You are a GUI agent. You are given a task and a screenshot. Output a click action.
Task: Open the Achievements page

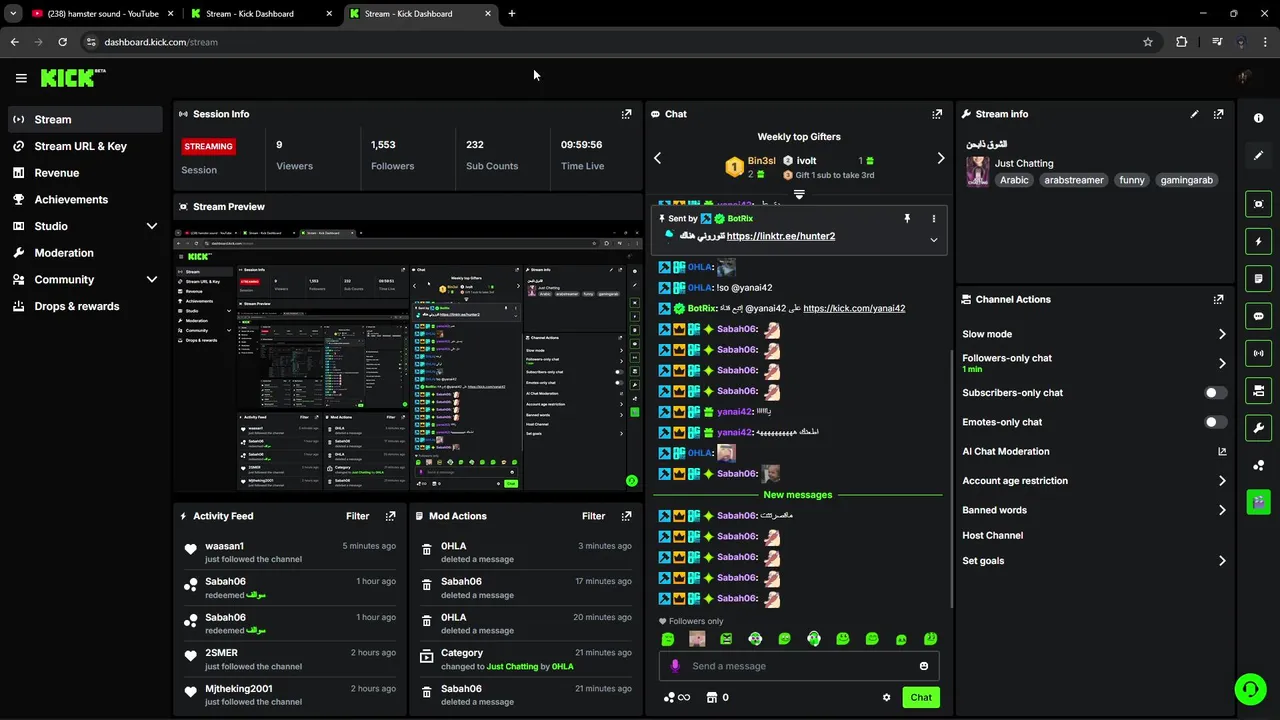coord(85,199)
